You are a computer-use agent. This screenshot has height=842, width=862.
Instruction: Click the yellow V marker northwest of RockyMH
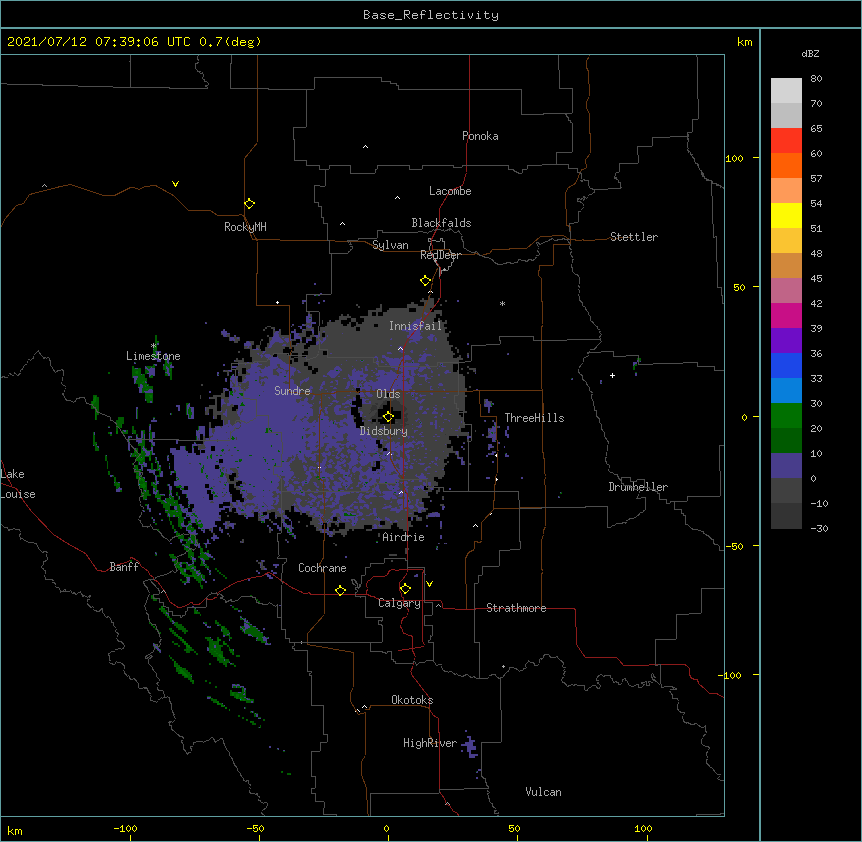pyautogui.click(x=175, y=184)
